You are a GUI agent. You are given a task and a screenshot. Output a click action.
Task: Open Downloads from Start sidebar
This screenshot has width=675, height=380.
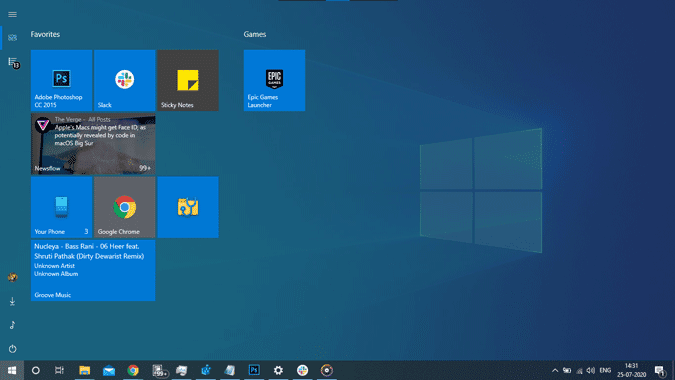[x=12, y=301]
